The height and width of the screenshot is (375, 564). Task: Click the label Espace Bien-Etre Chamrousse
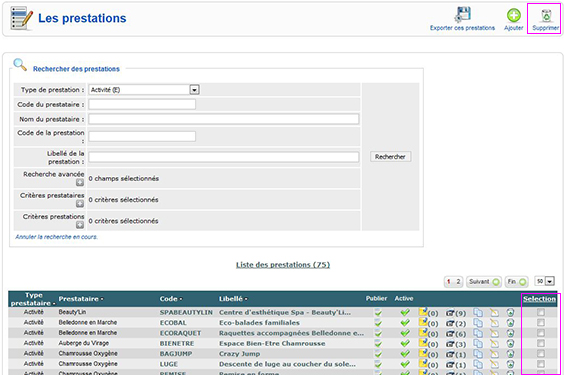click(x=272, y=344)
